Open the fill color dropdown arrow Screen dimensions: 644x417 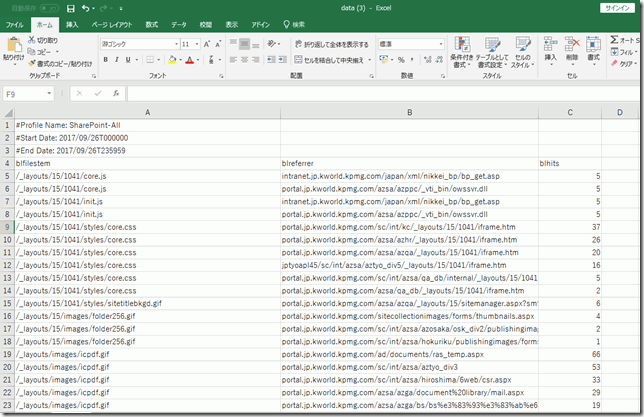point(180,60)
